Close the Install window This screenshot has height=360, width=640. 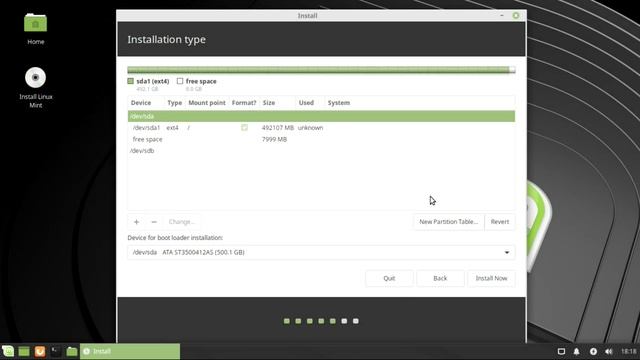tap(516, 16)
